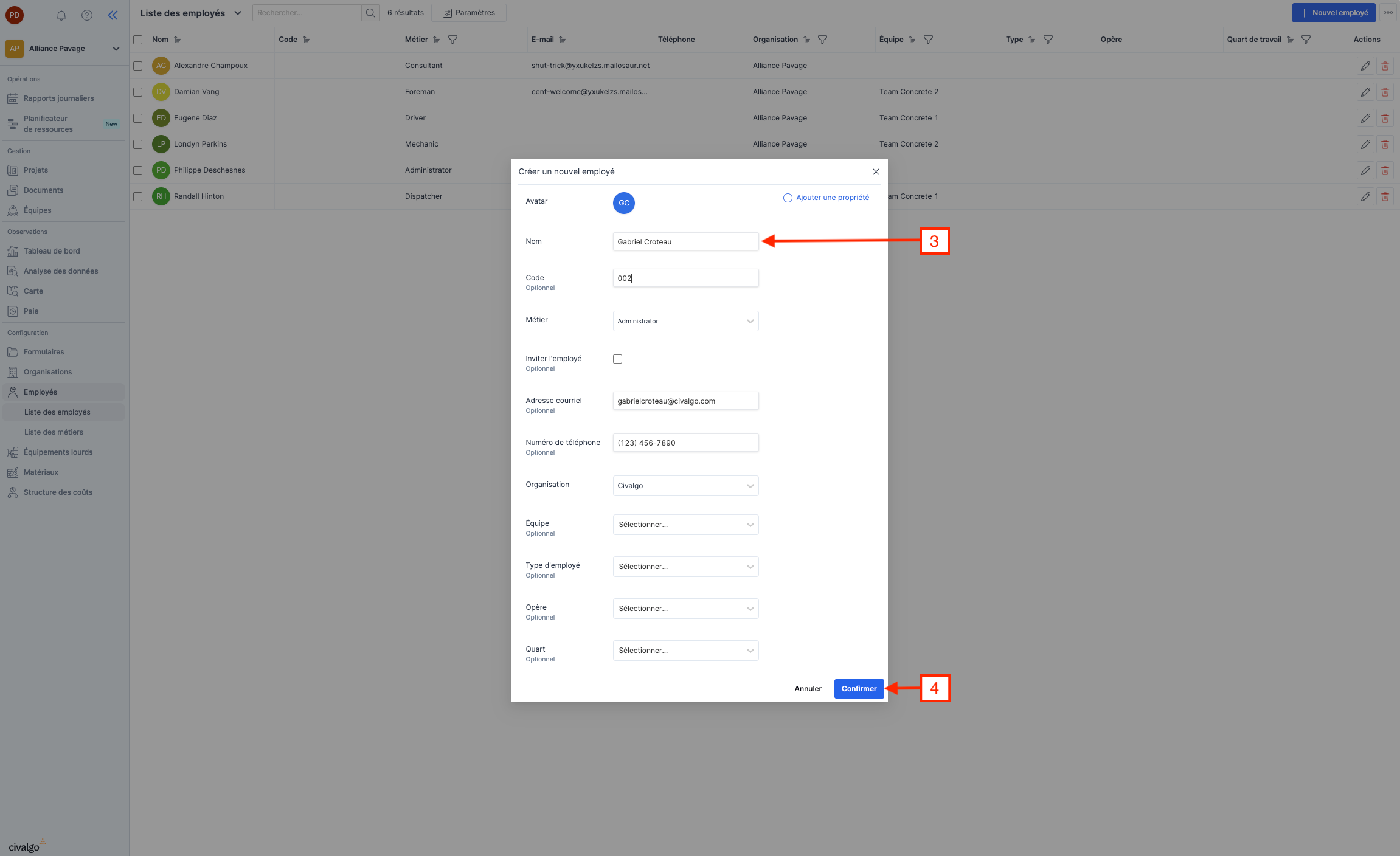Toggle the select-all header checkbox
Viewport: 1400px width, 856px height.
click(138, 40)
